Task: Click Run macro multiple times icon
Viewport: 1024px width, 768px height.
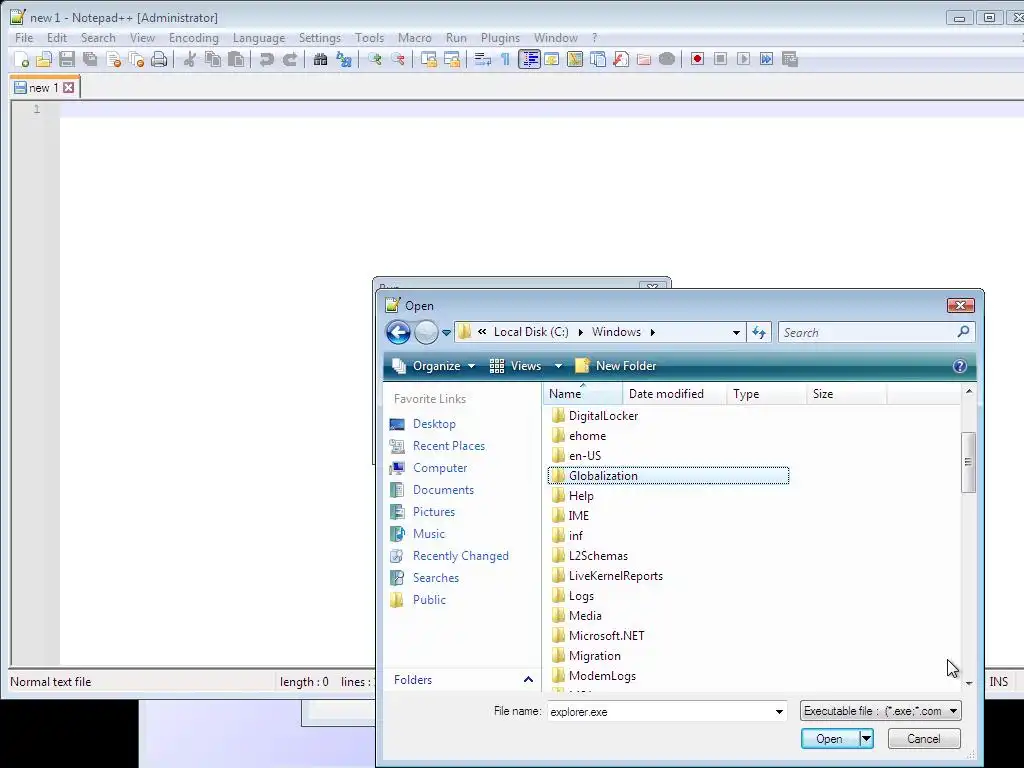Action: (x=767, y=59)
